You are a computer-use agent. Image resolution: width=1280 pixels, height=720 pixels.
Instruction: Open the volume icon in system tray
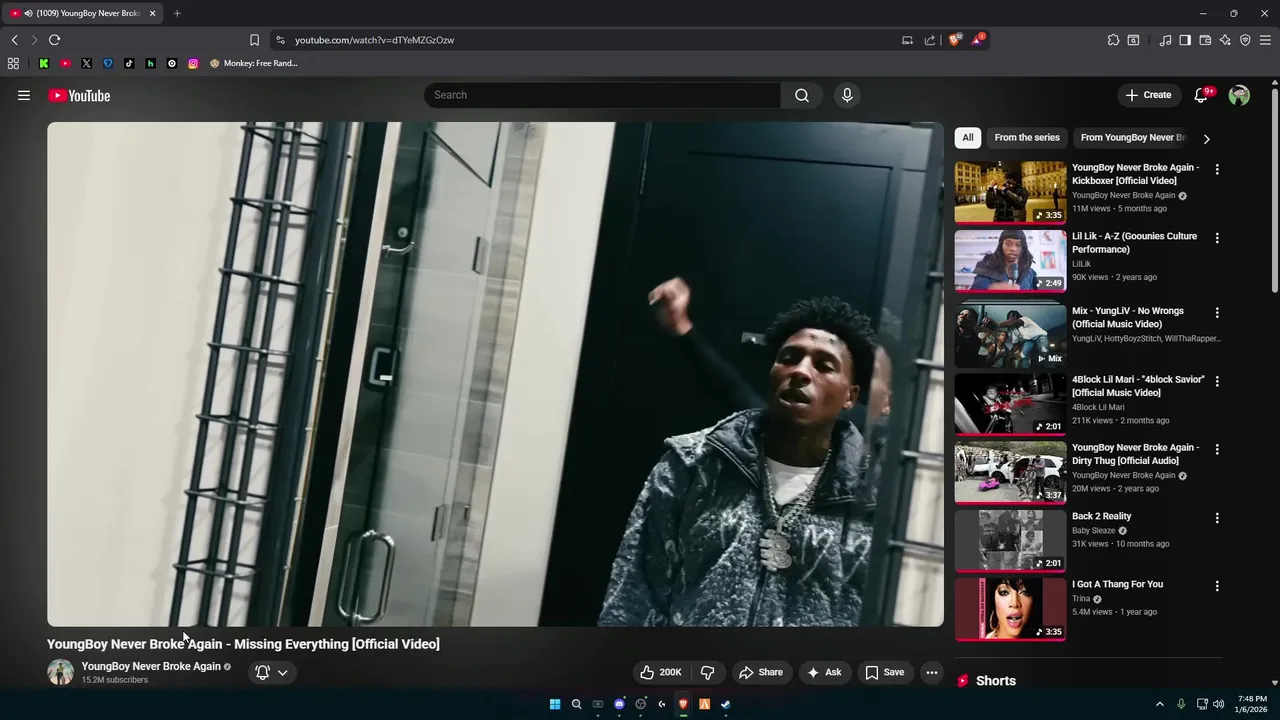pos(1218,704)
